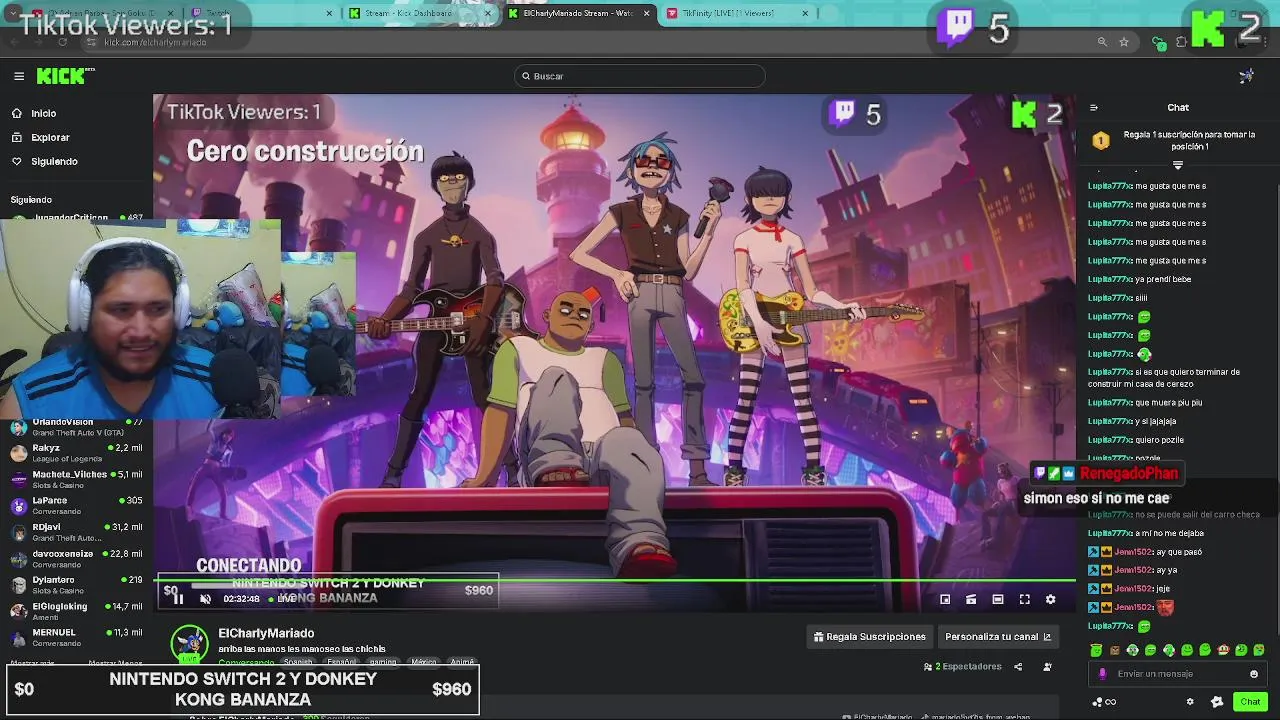Image resolution: width=1280 pixels, height=720 pixels.
Task: Click the purple microphone icon in chat
Action: 1103,674
